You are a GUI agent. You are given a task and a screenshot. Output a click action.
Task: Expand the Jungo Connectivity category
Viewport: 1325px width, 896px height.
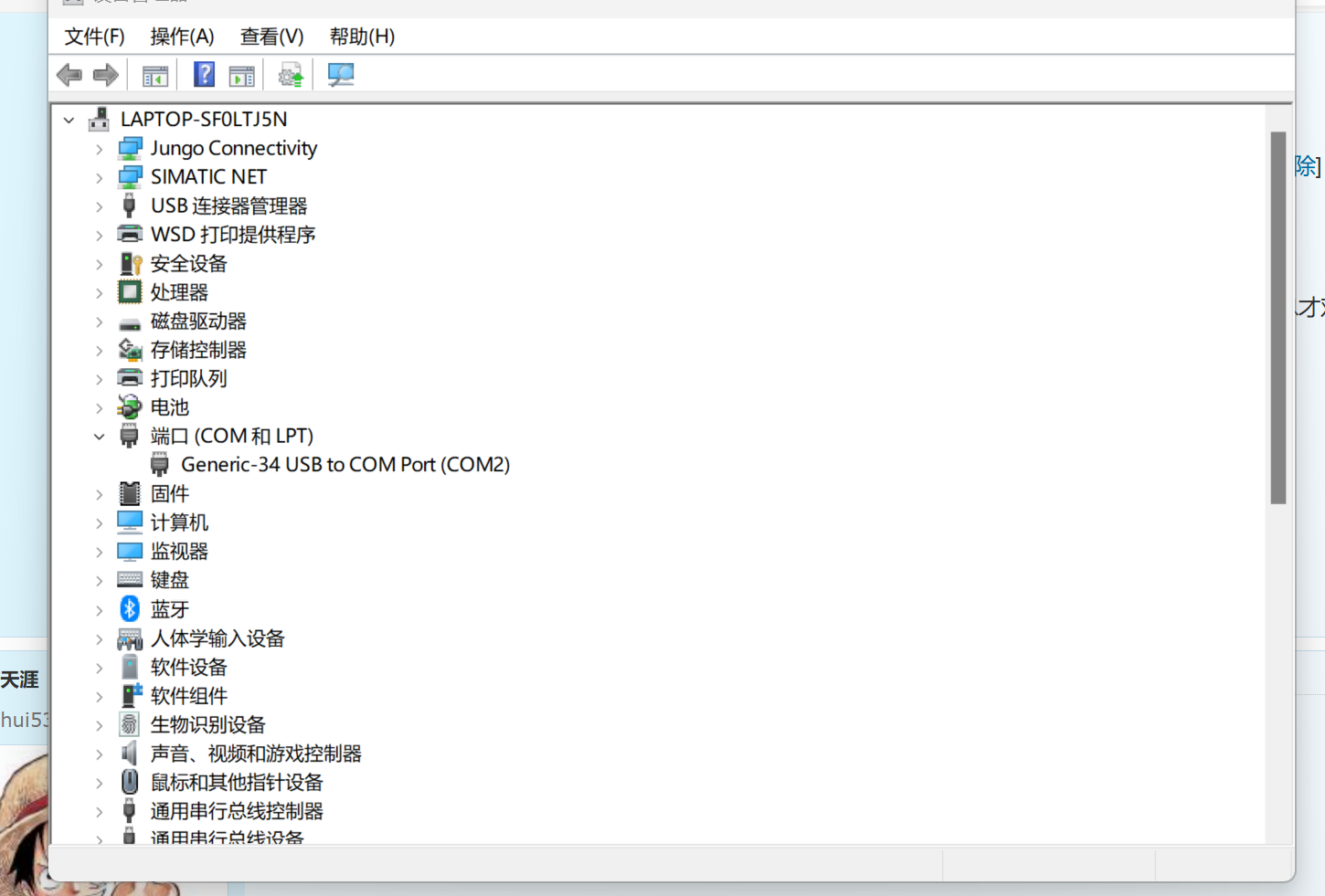coord(99,149)
